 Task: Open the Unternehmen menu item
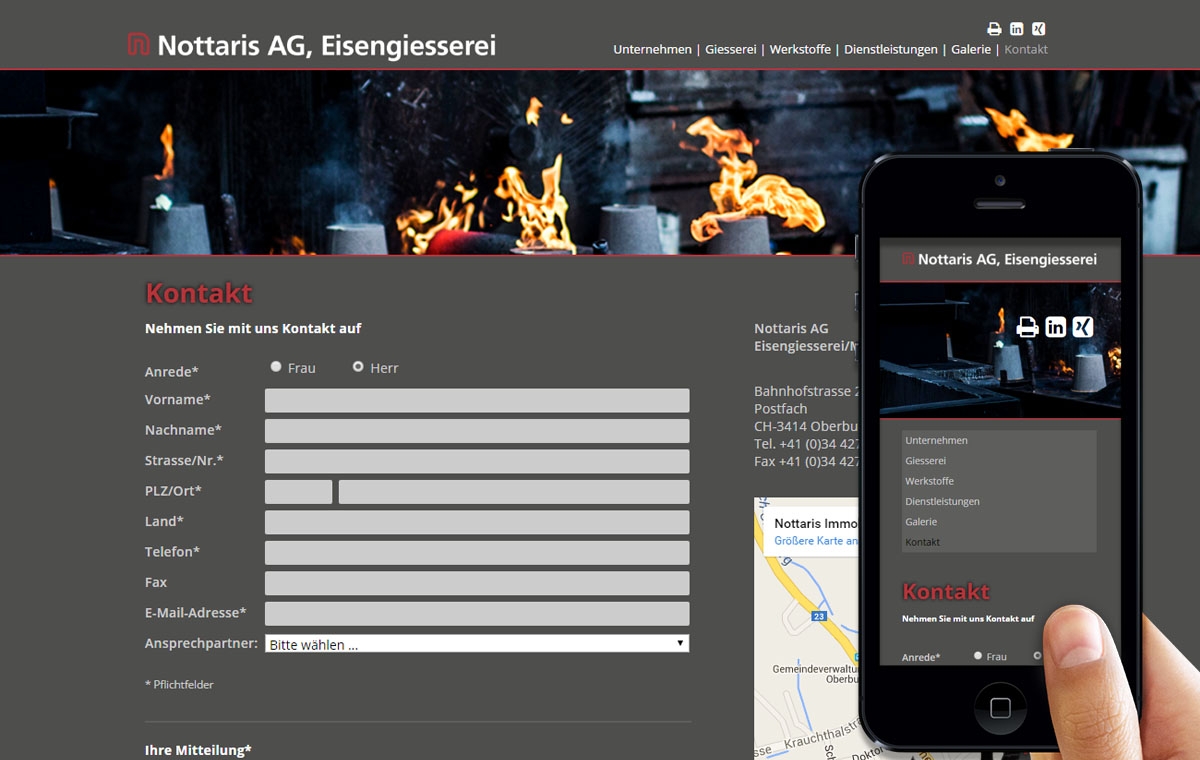point(652,49)
